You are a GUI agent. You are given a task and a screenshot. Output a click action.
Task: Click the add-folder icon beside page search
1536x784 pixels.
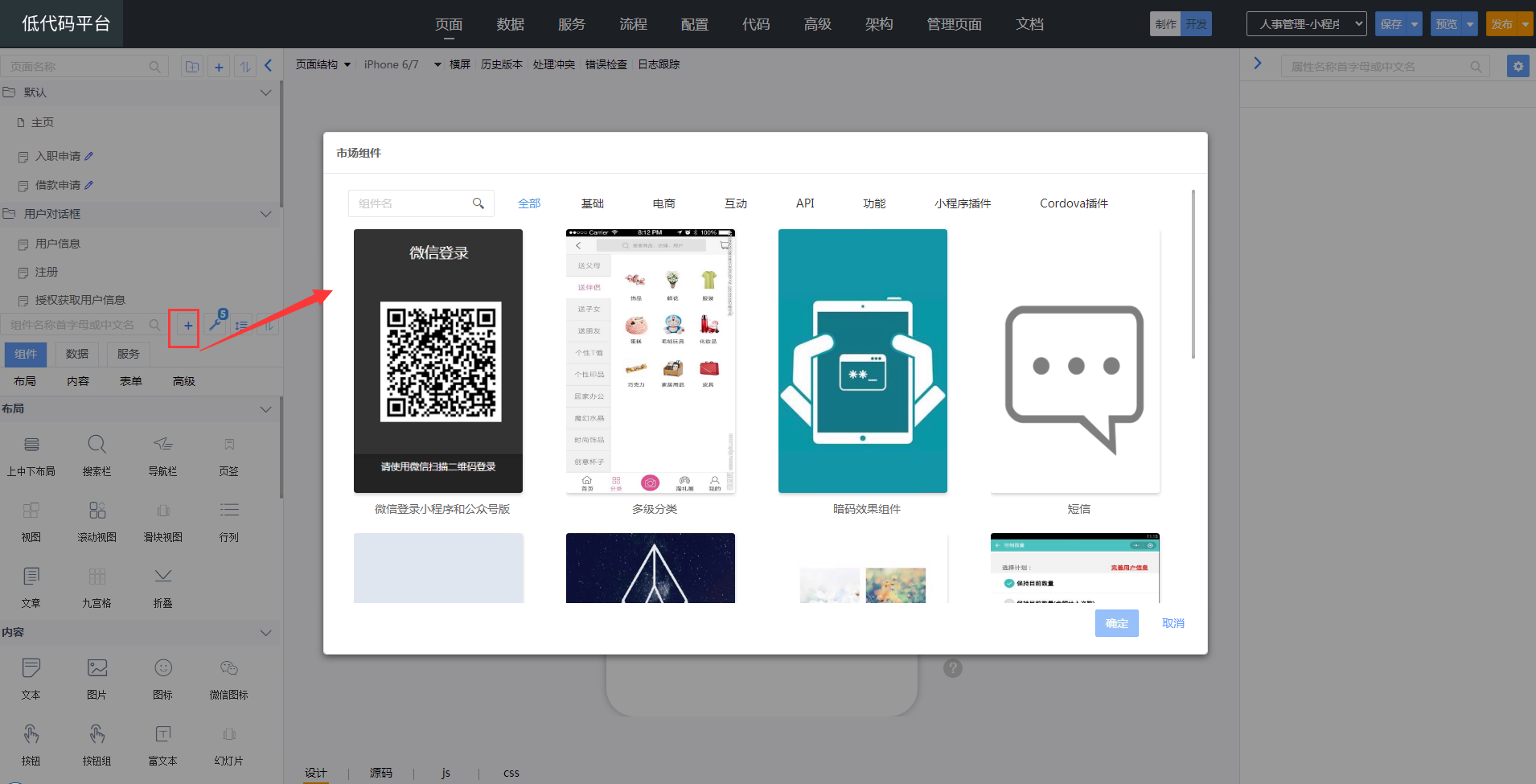pos(192,67)
